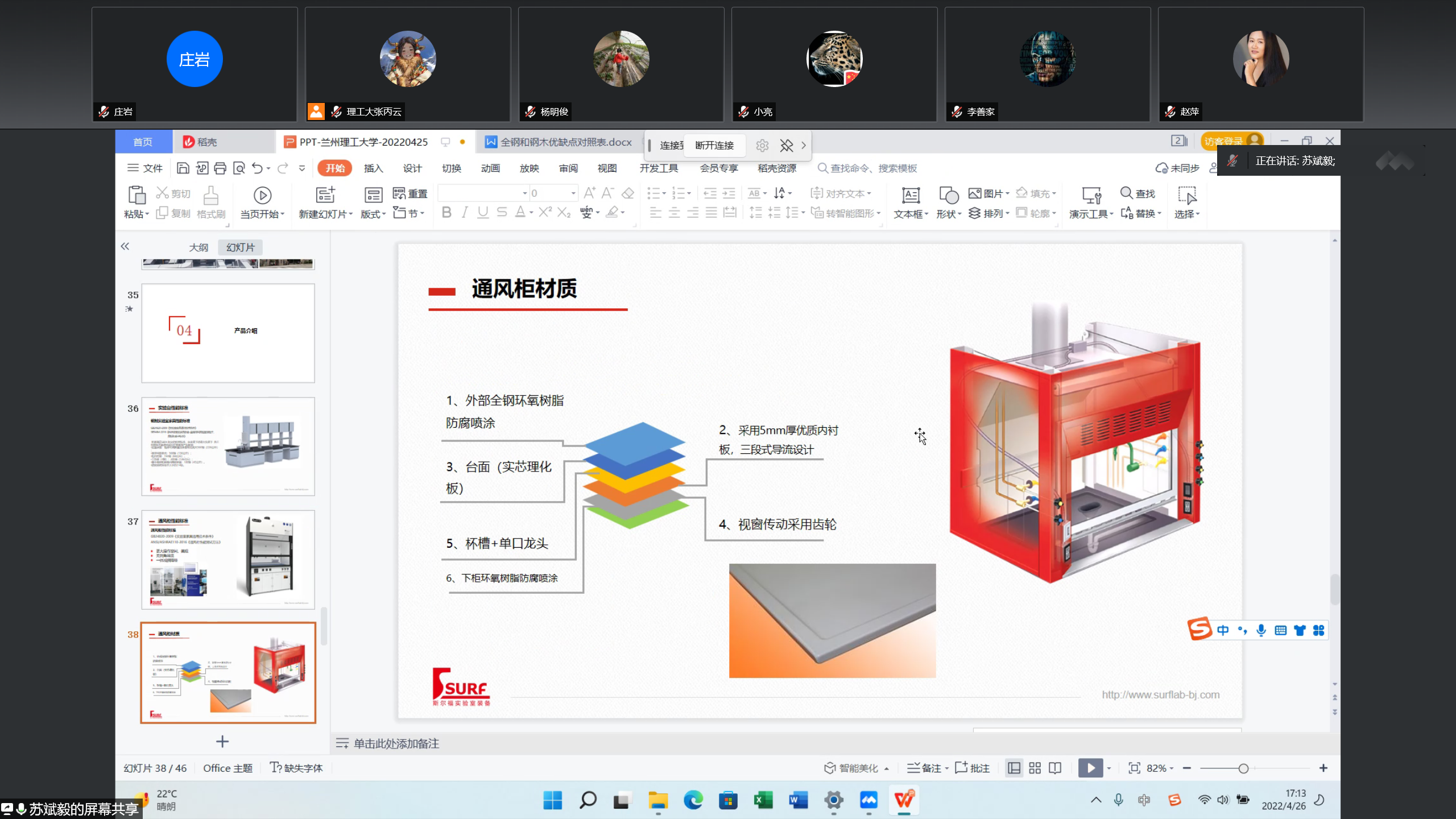
Task: Click the zoom slider handle
Action: click(1243, 768)
